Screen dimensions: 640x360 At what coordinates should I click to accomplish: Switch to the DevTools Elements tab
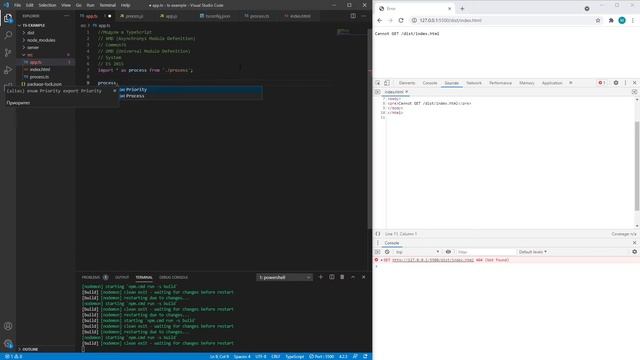(x=407, y=83)
